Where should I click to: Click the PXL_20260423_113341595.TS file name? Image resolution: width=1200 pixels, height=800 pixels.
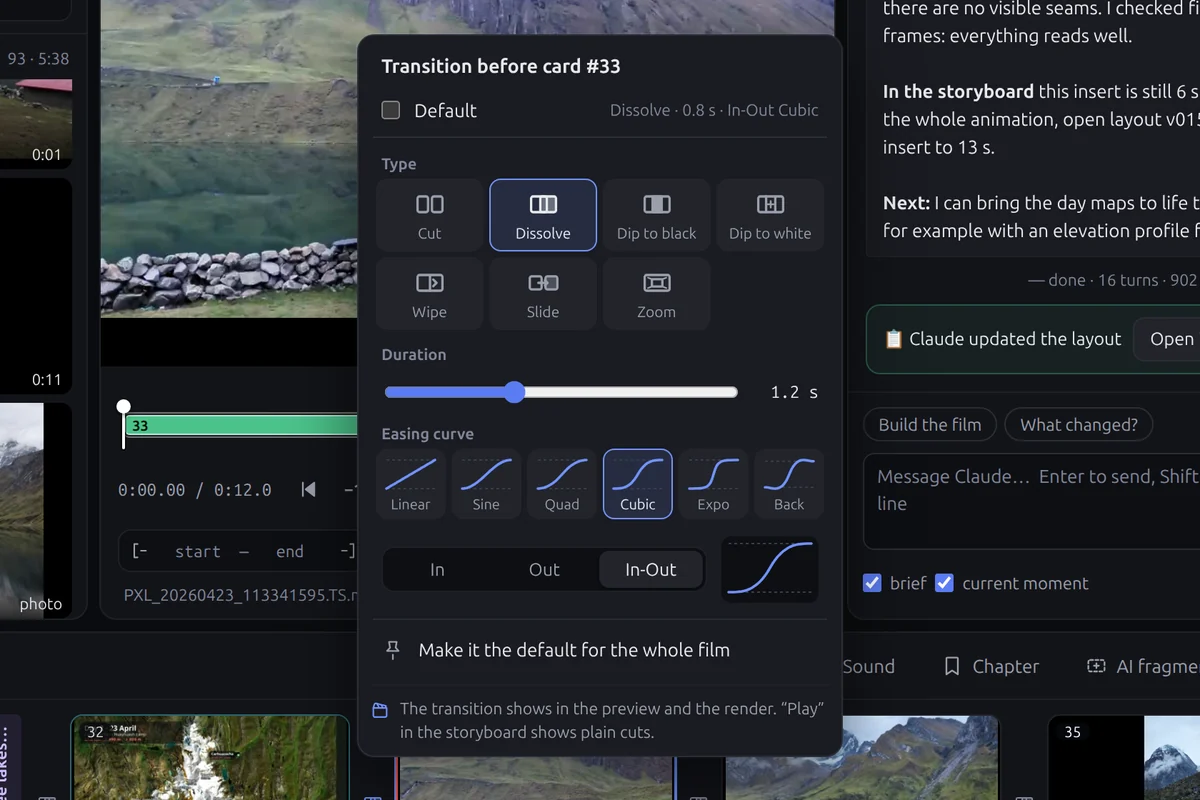(240, 594)
